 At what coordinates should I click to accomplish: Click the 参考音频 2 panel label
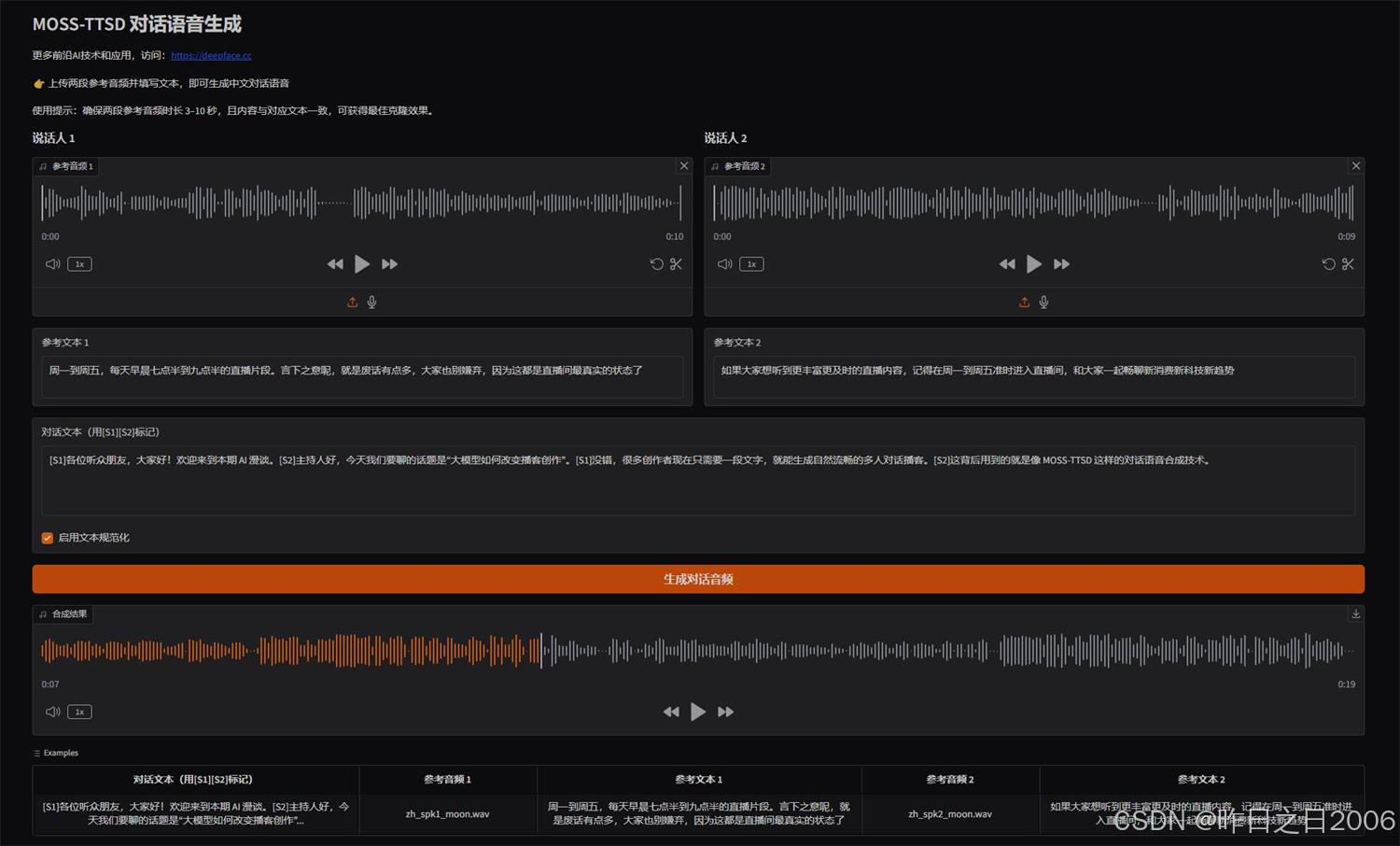737,166
